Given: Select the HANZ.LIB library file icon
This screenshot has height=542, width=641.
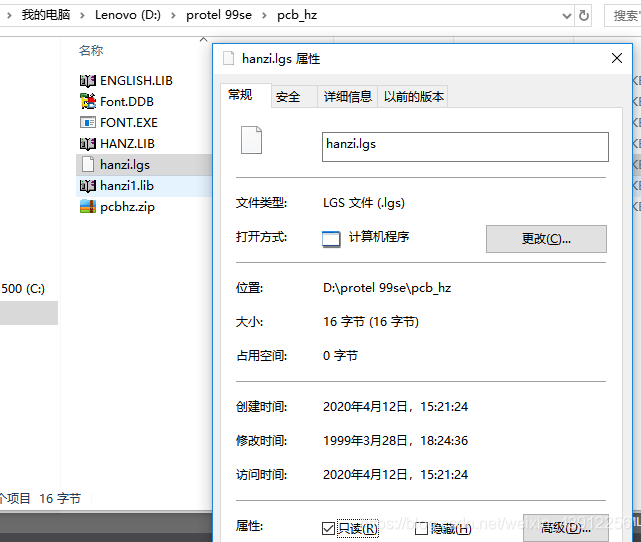Looking at the screenshot, I should (x=87, y=143).
